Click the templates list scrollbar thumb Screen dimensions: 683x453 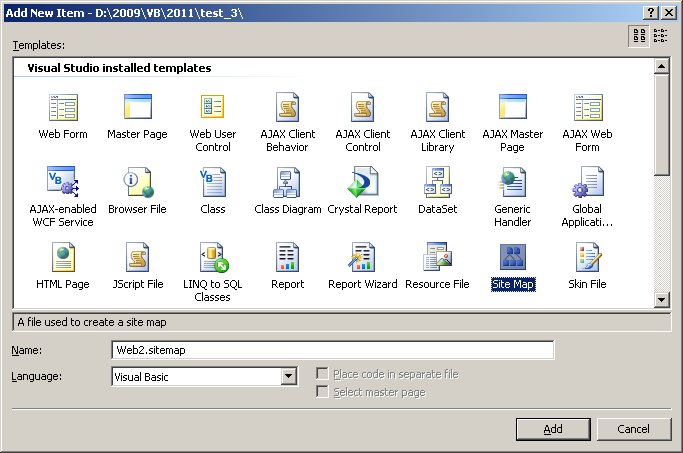(662, 125)
